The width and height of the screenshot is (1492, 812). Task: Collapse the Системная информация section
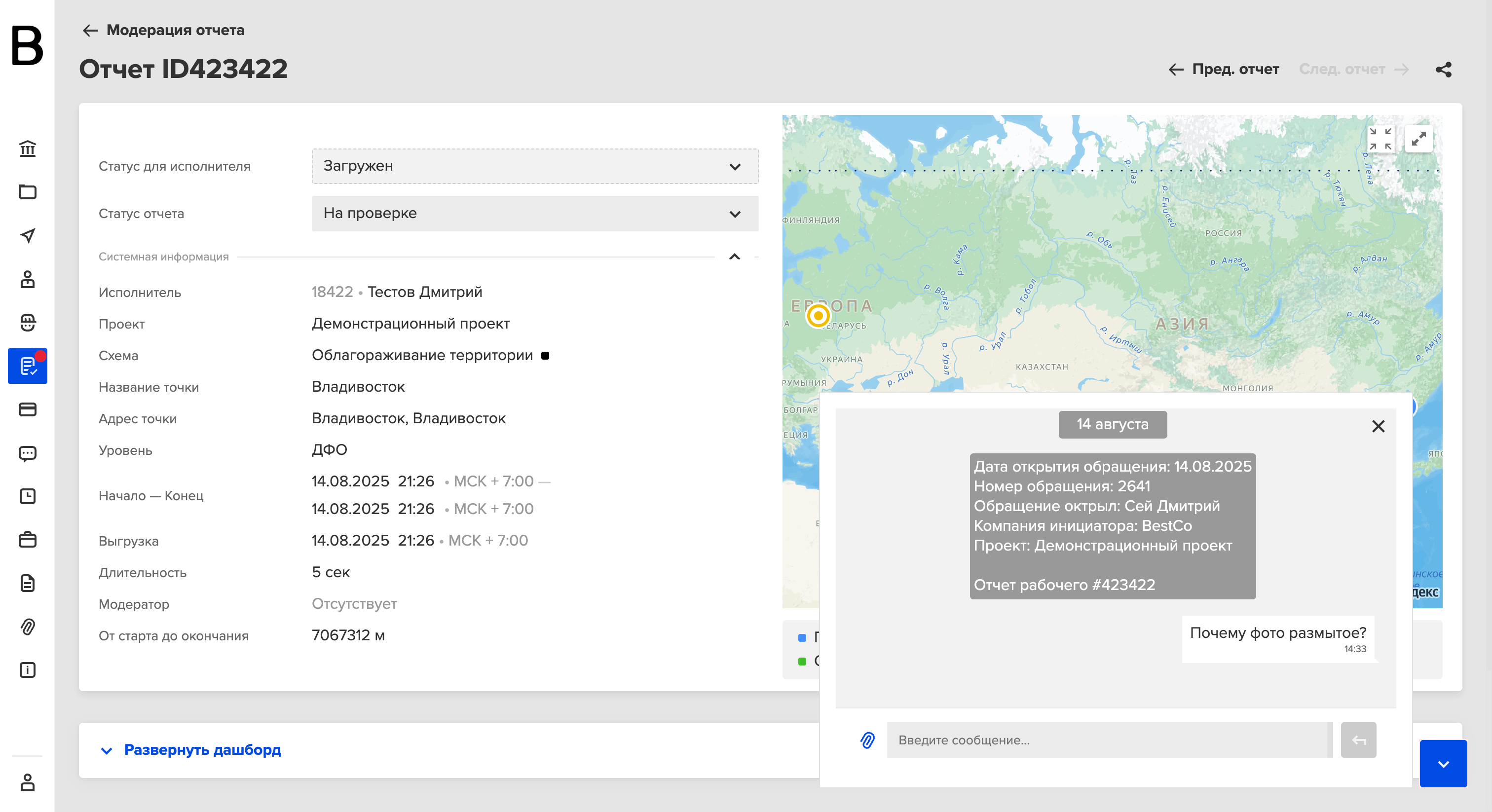pyautogui.click(x=735, y=257)
